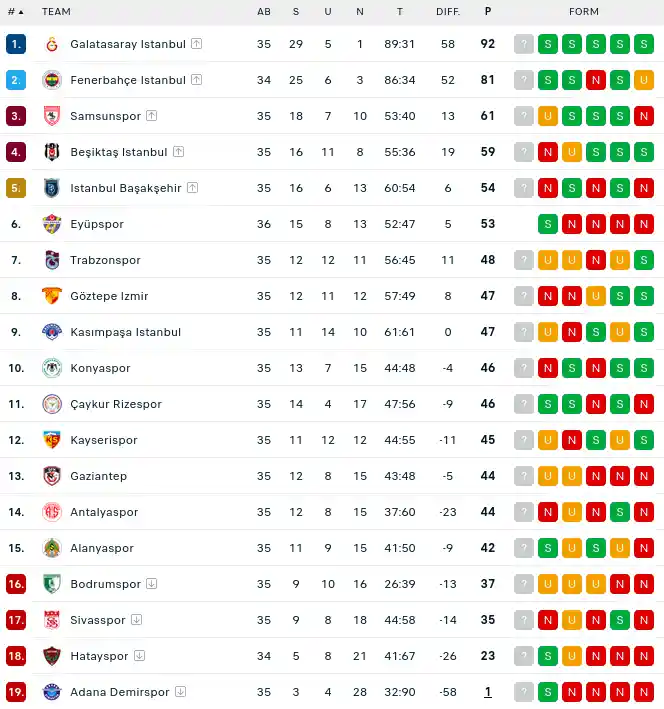Click Adana Demirspor's underlined points value
664x709 pixels.
click(x=488, y=692)
